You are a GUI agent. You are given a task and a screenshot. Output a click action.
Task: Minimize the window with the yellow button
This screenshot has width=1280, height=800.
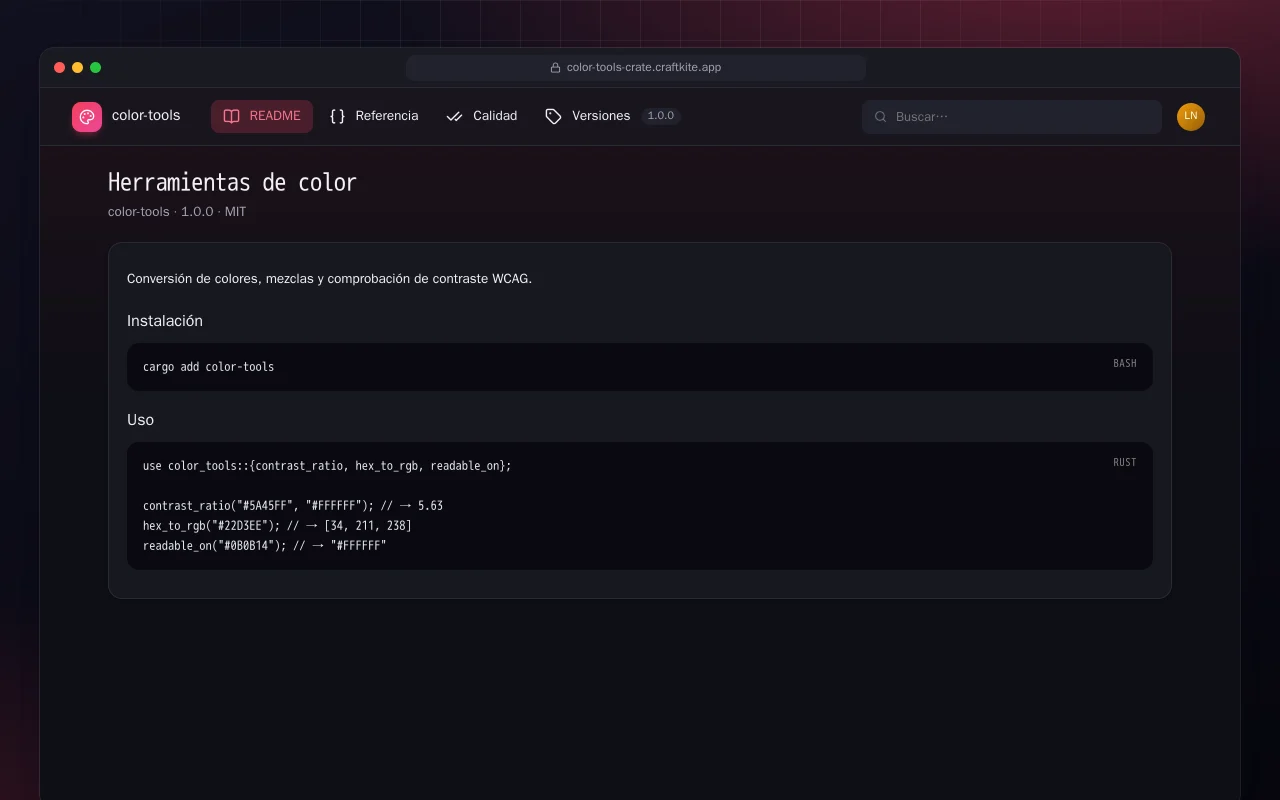(78, 68)
